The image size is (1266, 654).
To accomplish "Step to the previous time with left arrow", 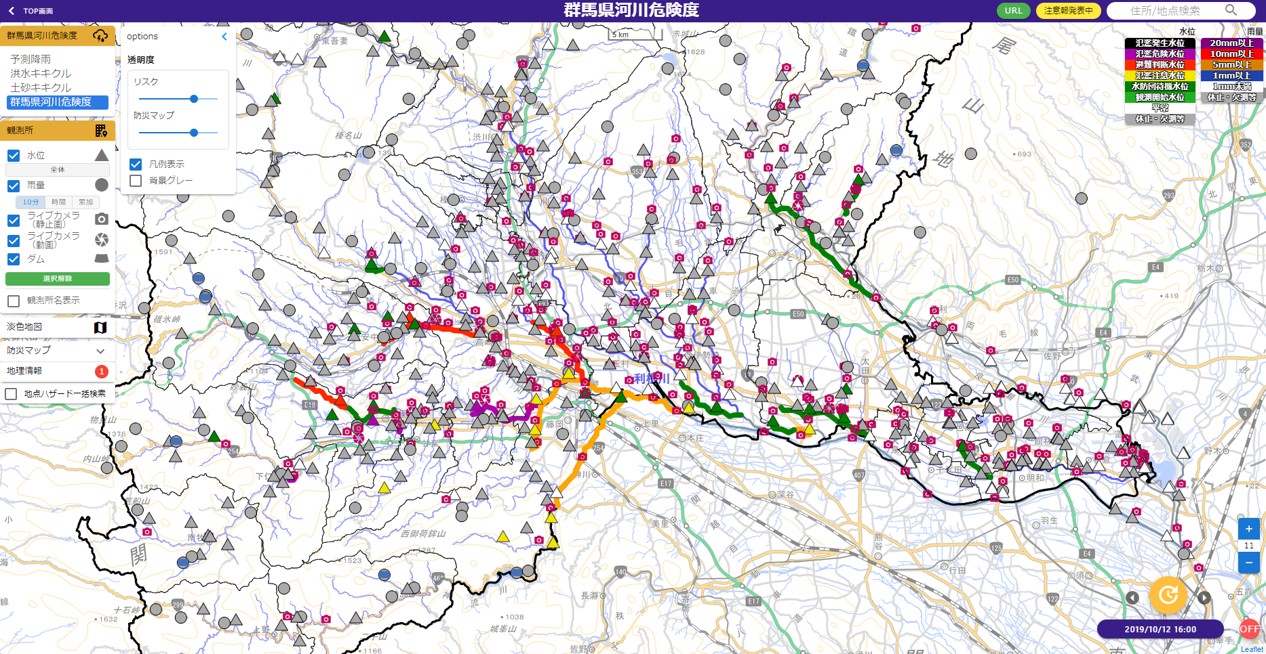I will [x=1132, y=598].
